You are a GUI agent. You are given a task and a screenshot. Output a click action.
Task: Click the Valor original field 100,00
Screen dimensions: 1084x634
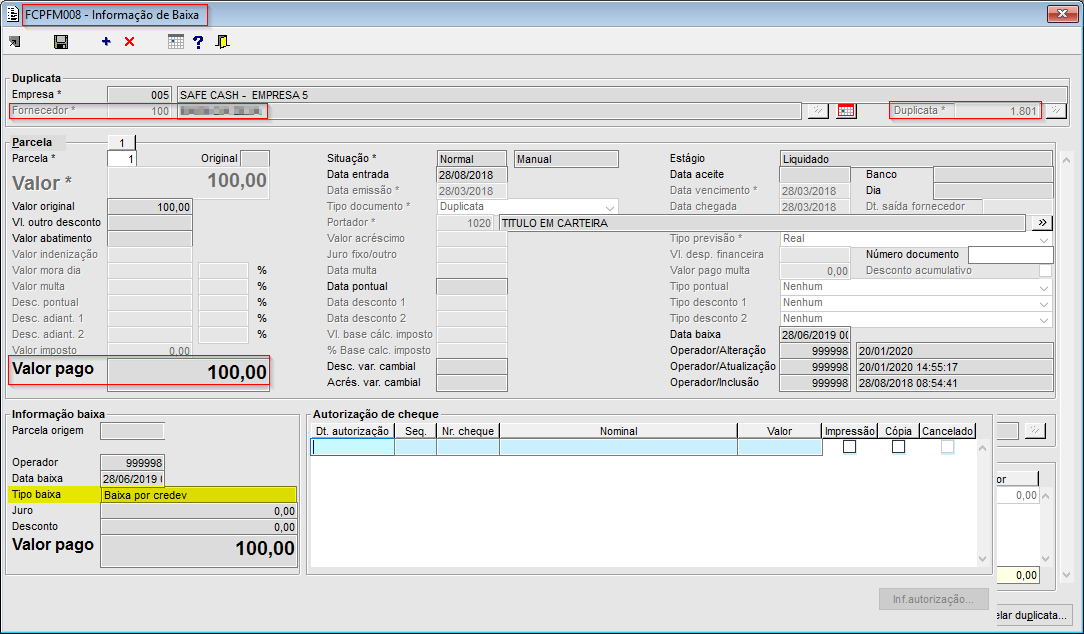pyautogui.click(x=149, y=207)
